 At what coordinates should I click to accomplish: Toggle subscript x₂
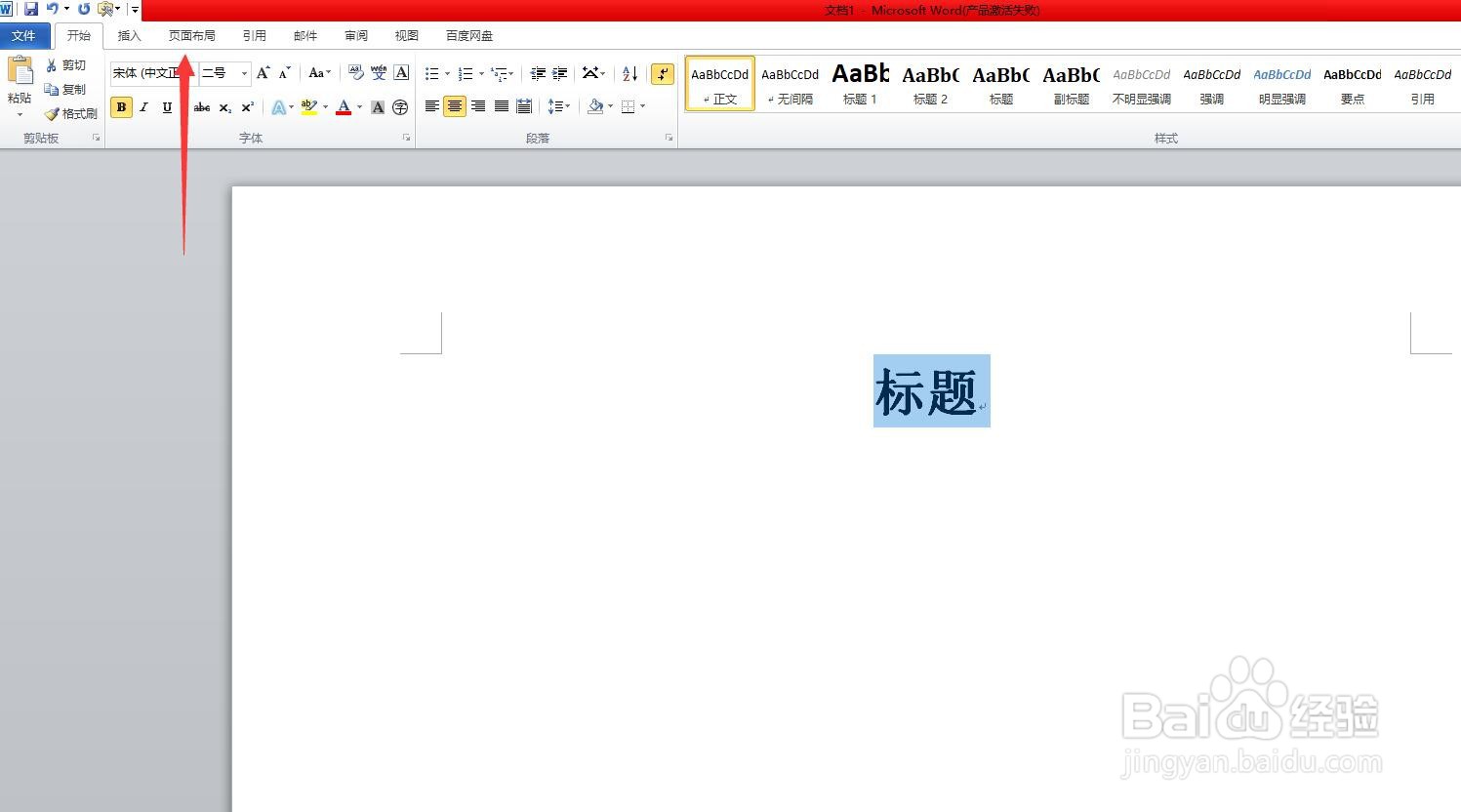tap(224, 107)
